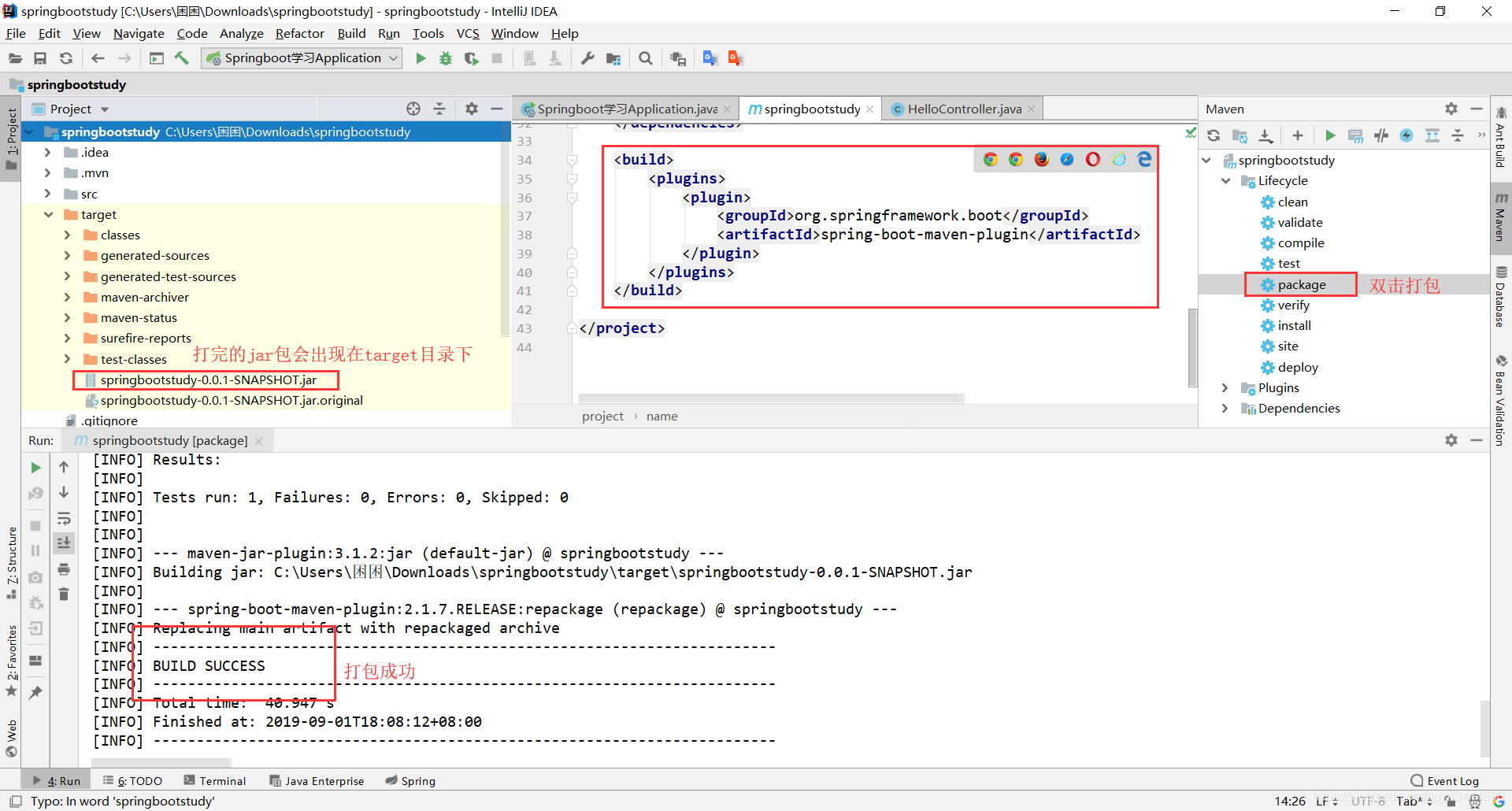The image size is (1512, 811).
Task: Click the Search Everywhere magnifier icon
Action: 646,58
